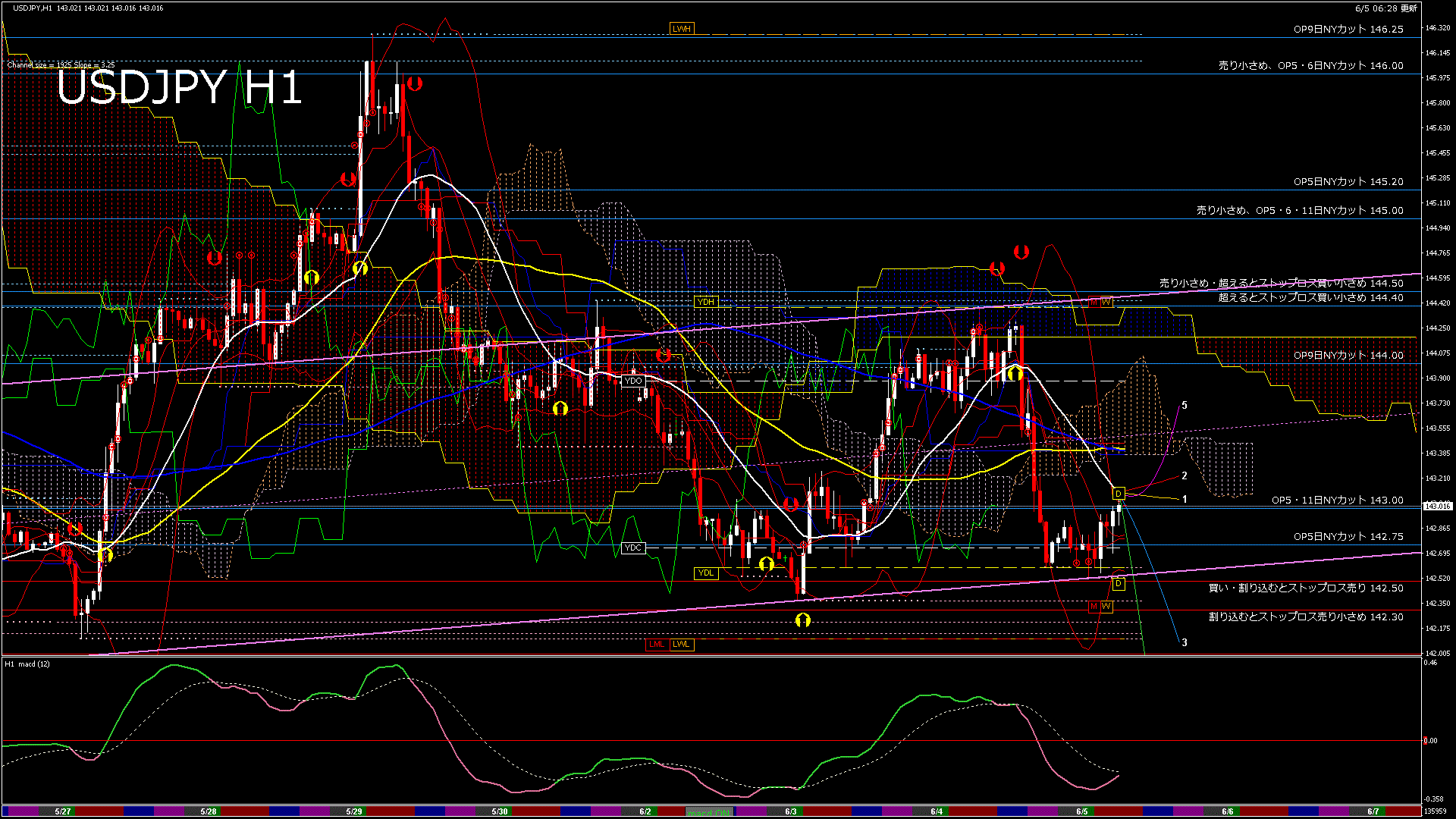Click the OP5・11日NYカット 143.00 label
The height and width of the screenshot is (819, 1456).
1337,500
